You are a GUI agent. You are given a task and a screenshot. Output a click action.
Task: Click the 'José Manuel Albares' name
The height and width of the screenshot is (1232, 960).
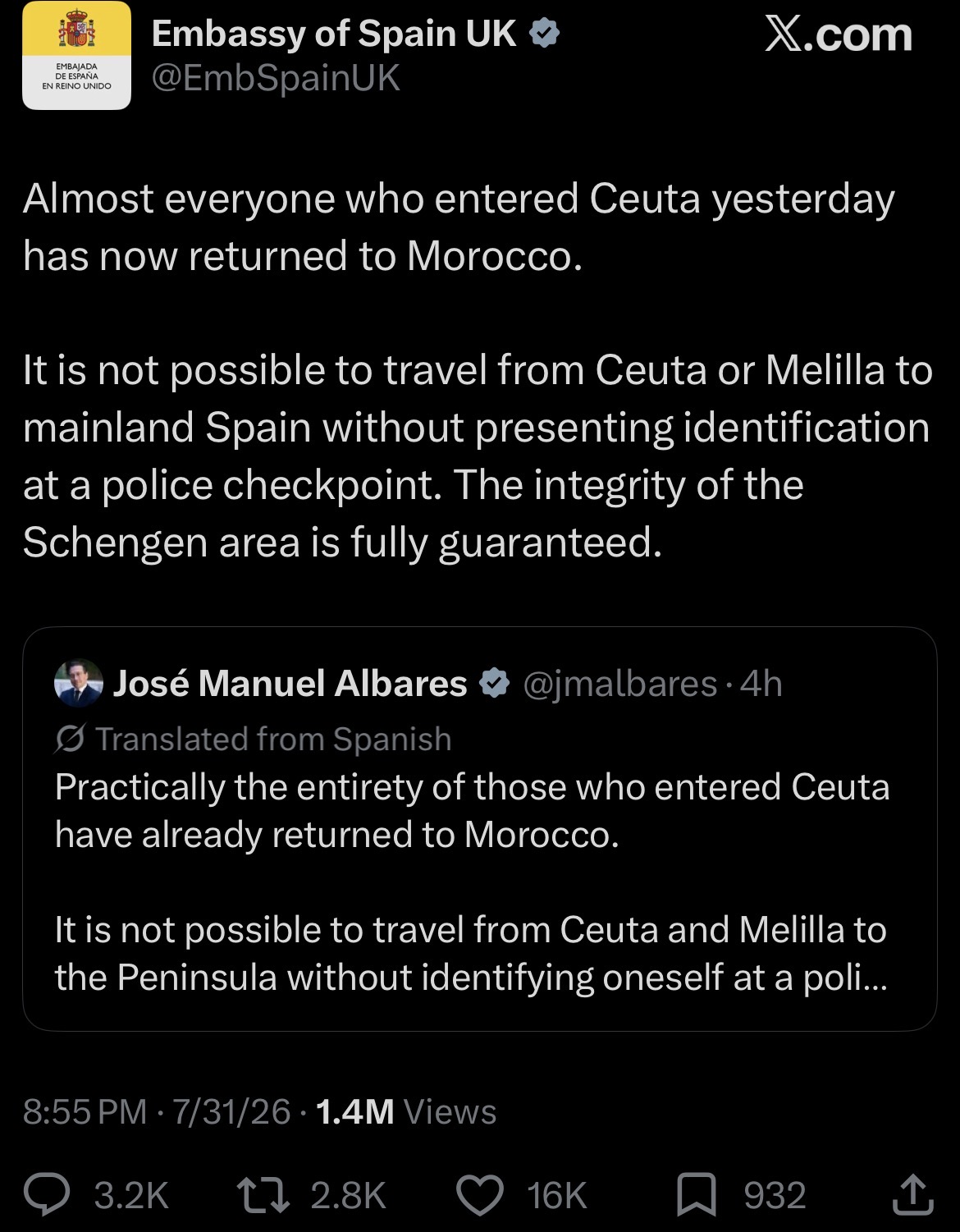pos(290,683)
